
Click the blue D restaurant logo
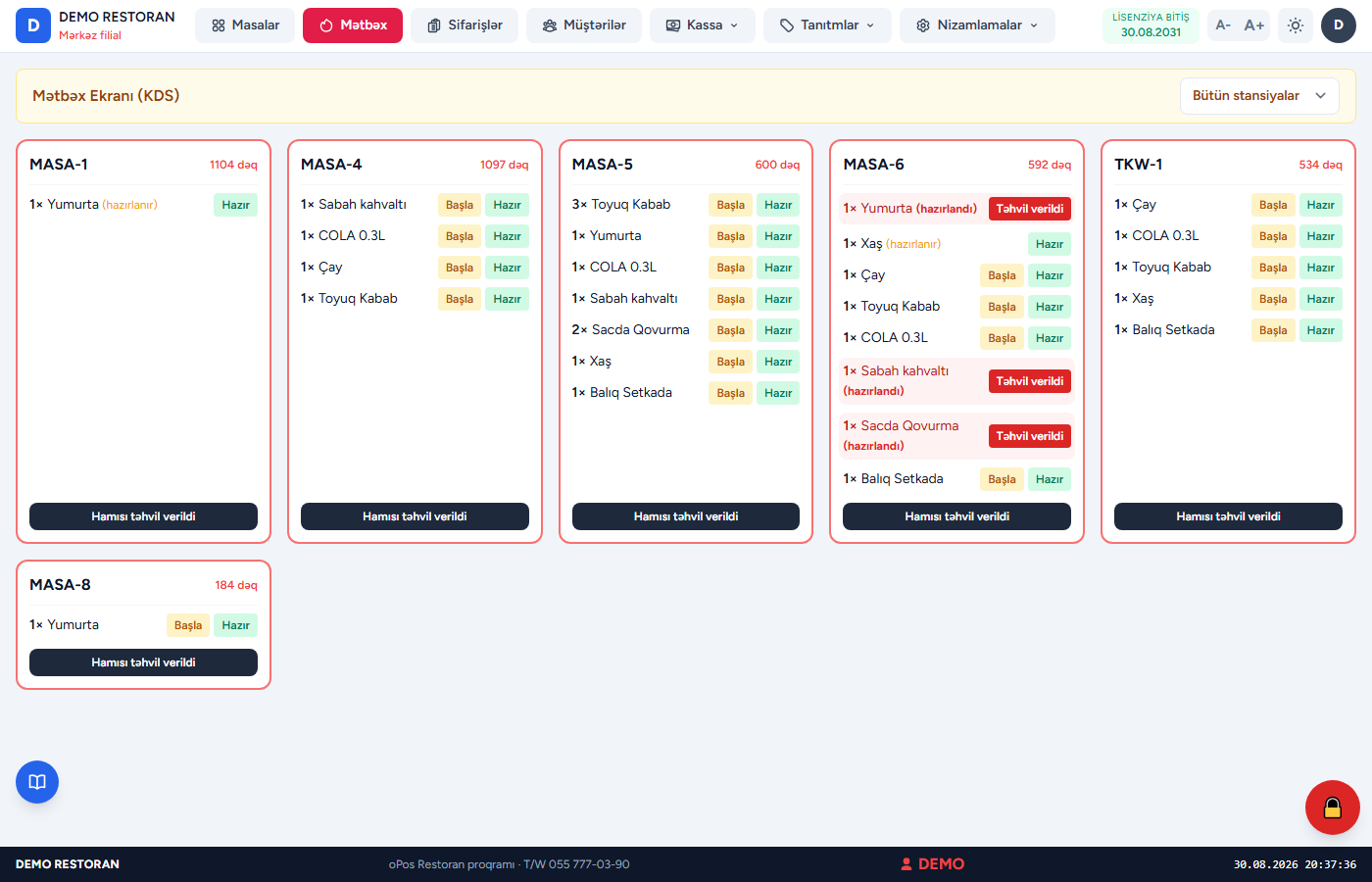click(33, 25)
